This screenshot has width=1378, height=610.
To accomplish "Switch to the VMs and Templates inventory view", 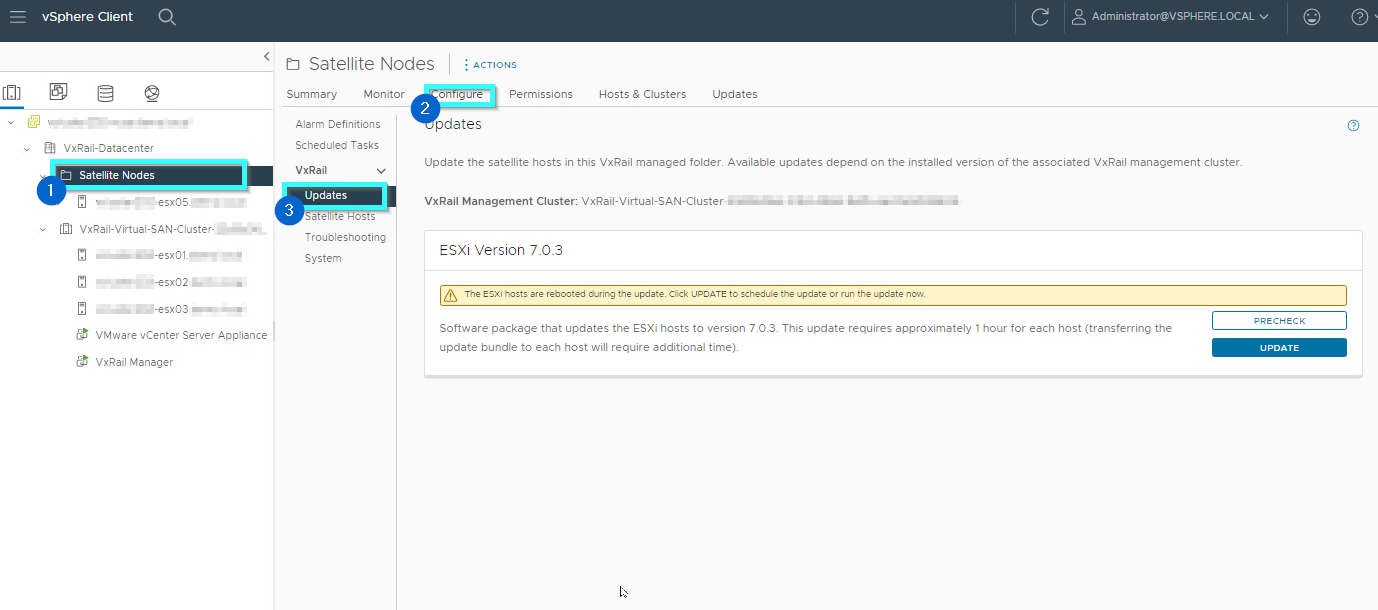I will click(59, 92).
